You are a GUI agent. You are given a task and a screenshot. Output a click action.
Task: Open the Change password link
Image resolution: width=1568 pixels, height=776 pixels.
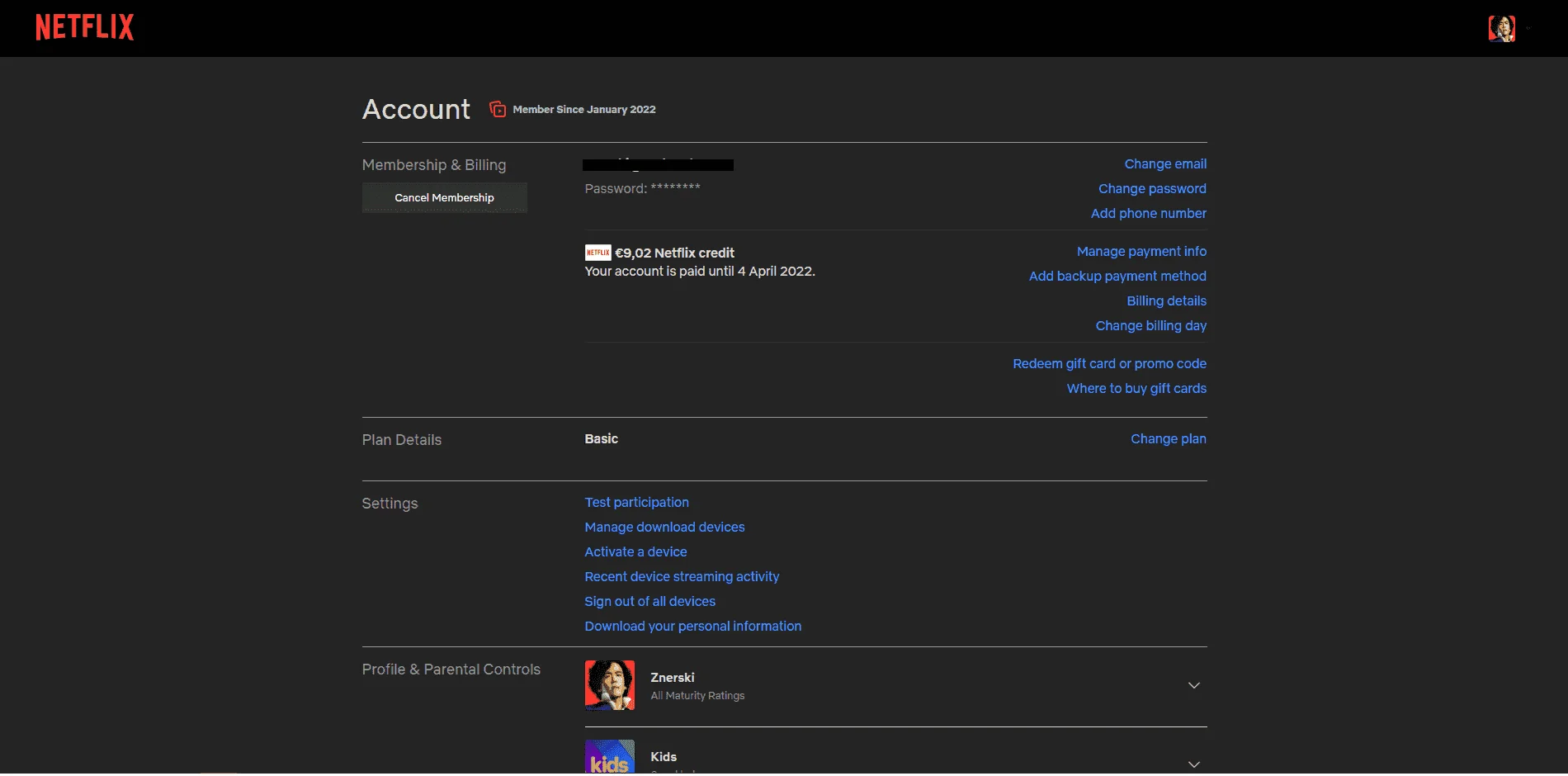pyautogui.click(x=1152, y=188)
